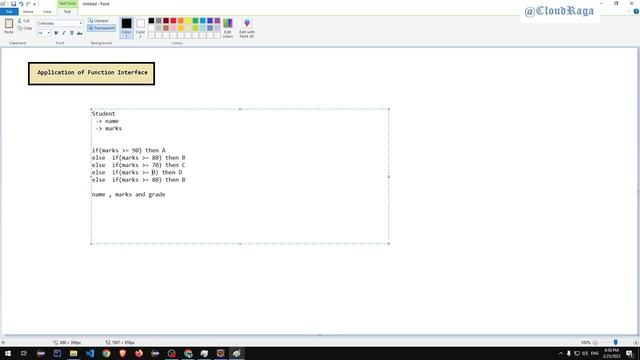
Task: Open Firefox from the taskbar
Action: (x=139, y=353)
